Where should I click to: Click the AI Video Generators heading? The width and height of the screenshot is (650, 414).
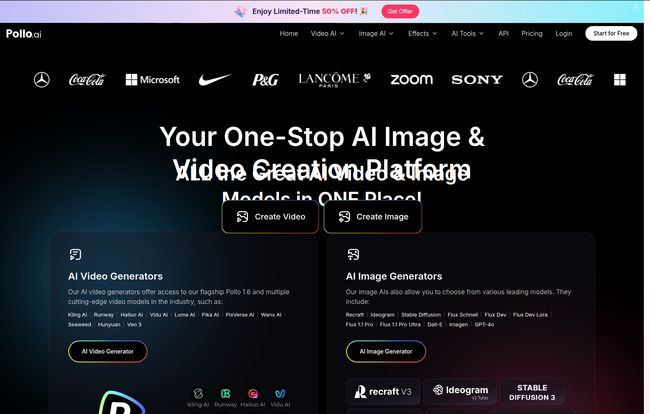click(x=115, y=276)
